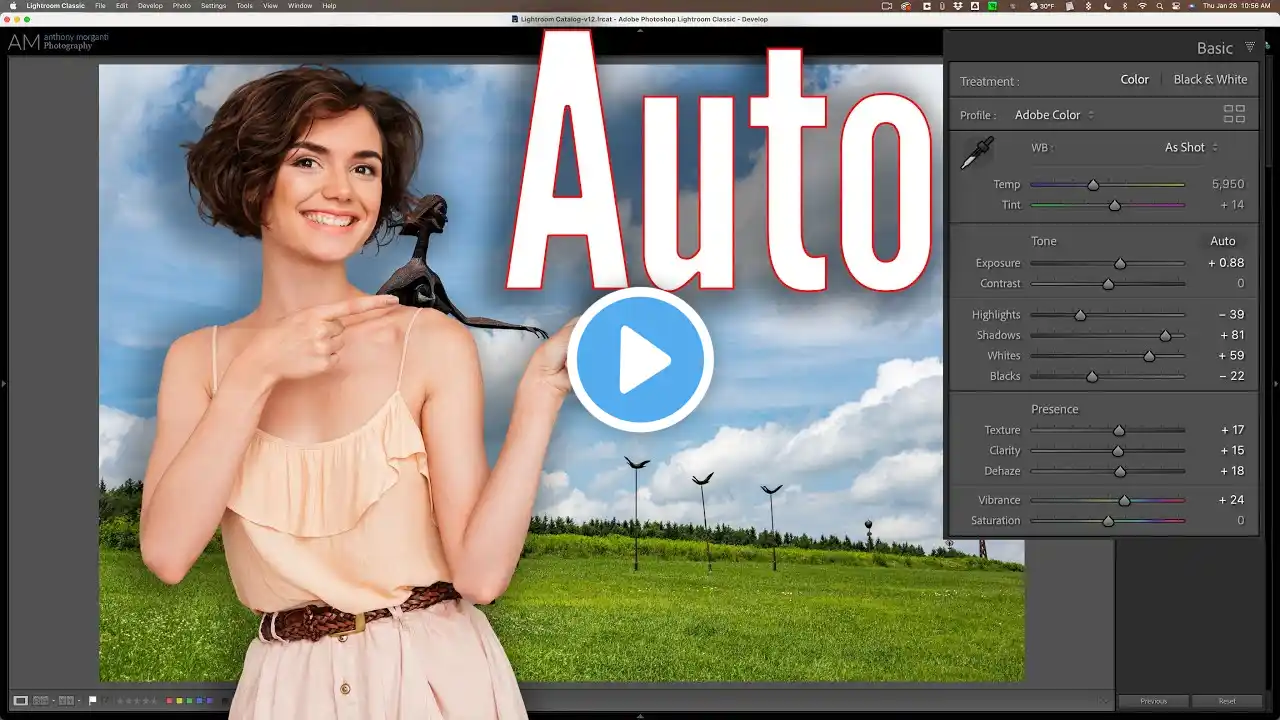This screenshot has width=1280, height=720.
Task: Set Treatment to Color
Action: [1134, 80]
